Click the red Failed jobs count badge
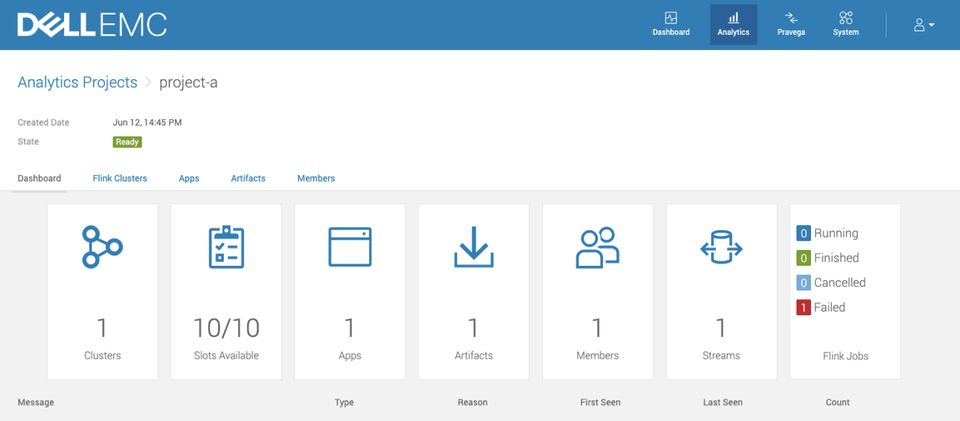Image resolution: width=960 pixels, height=421 pixels. (x=803, y=308)
